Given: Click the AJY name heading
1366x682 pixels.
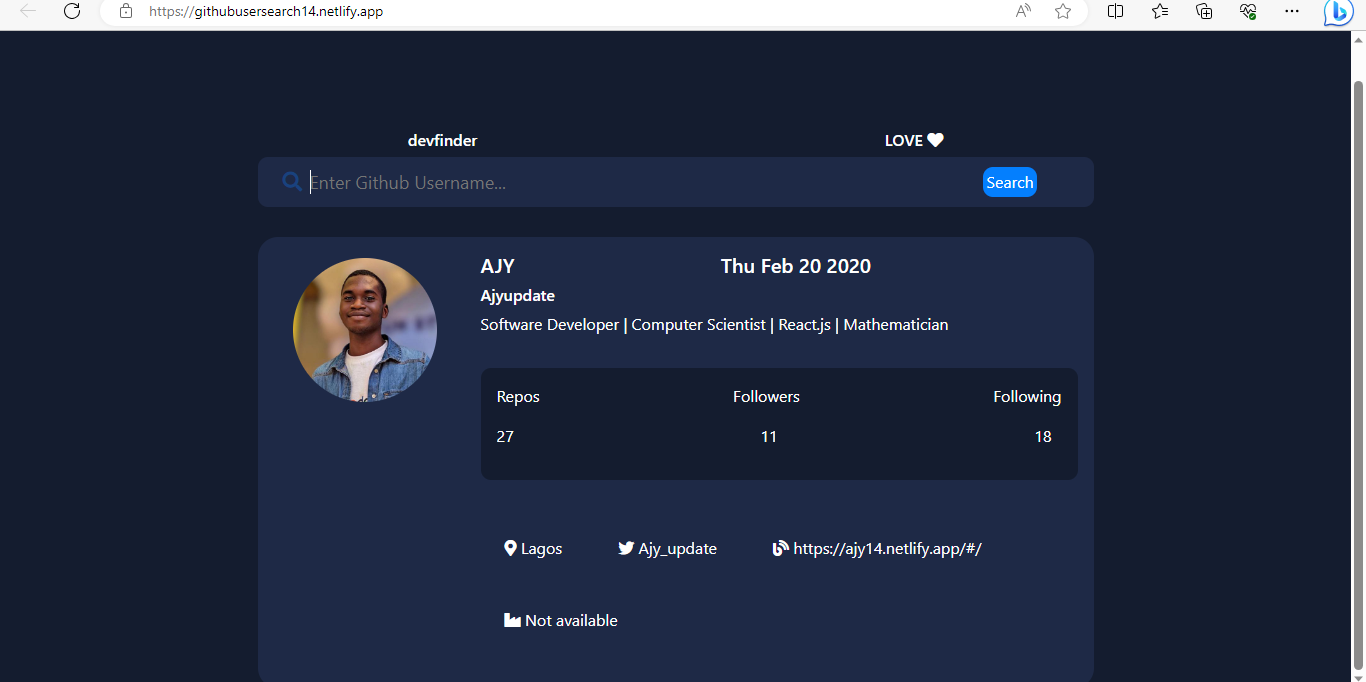Looking at the screenshot, I should (497, 266).
